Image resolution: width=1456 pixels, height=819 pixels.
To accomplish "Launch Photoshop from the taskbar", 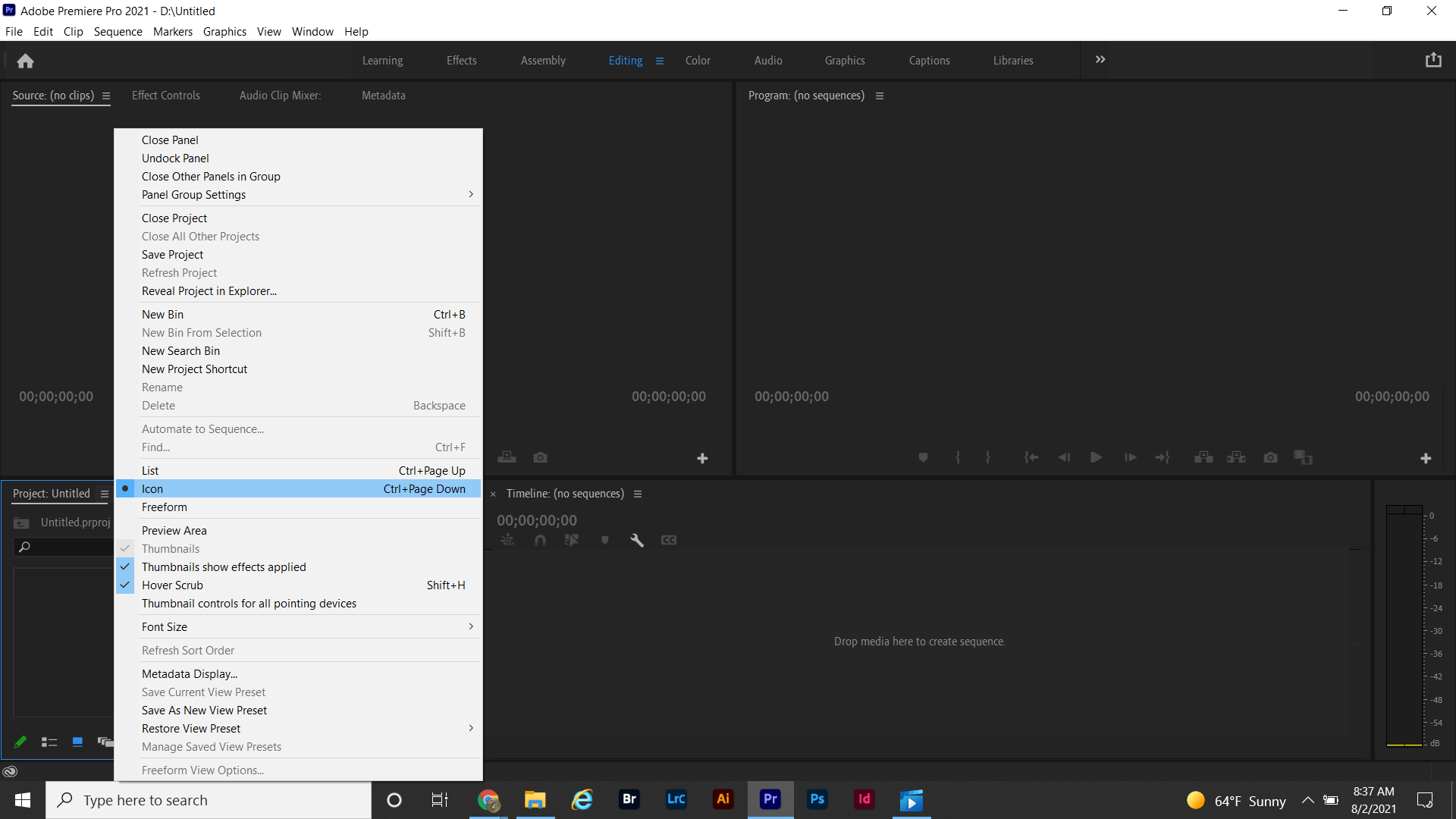I will pos(817,799).
